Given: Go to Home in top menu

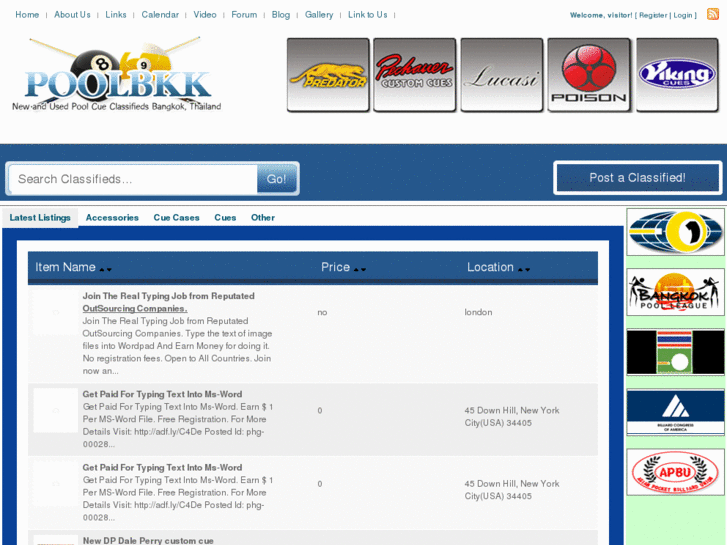Looking at the screenshot, I should point(27,15).
